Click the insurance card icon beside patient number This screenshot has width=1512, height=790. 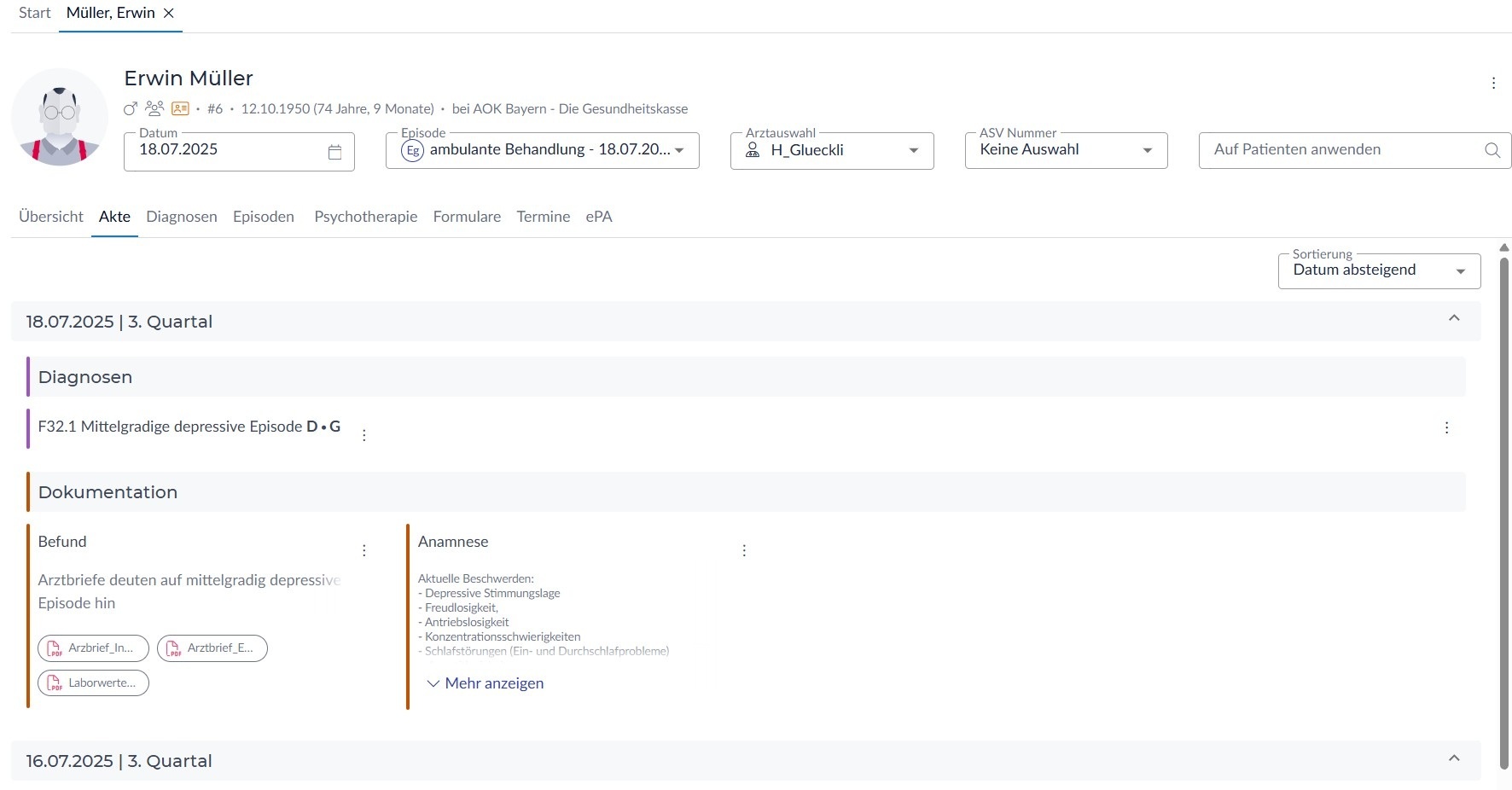point(180,108)
